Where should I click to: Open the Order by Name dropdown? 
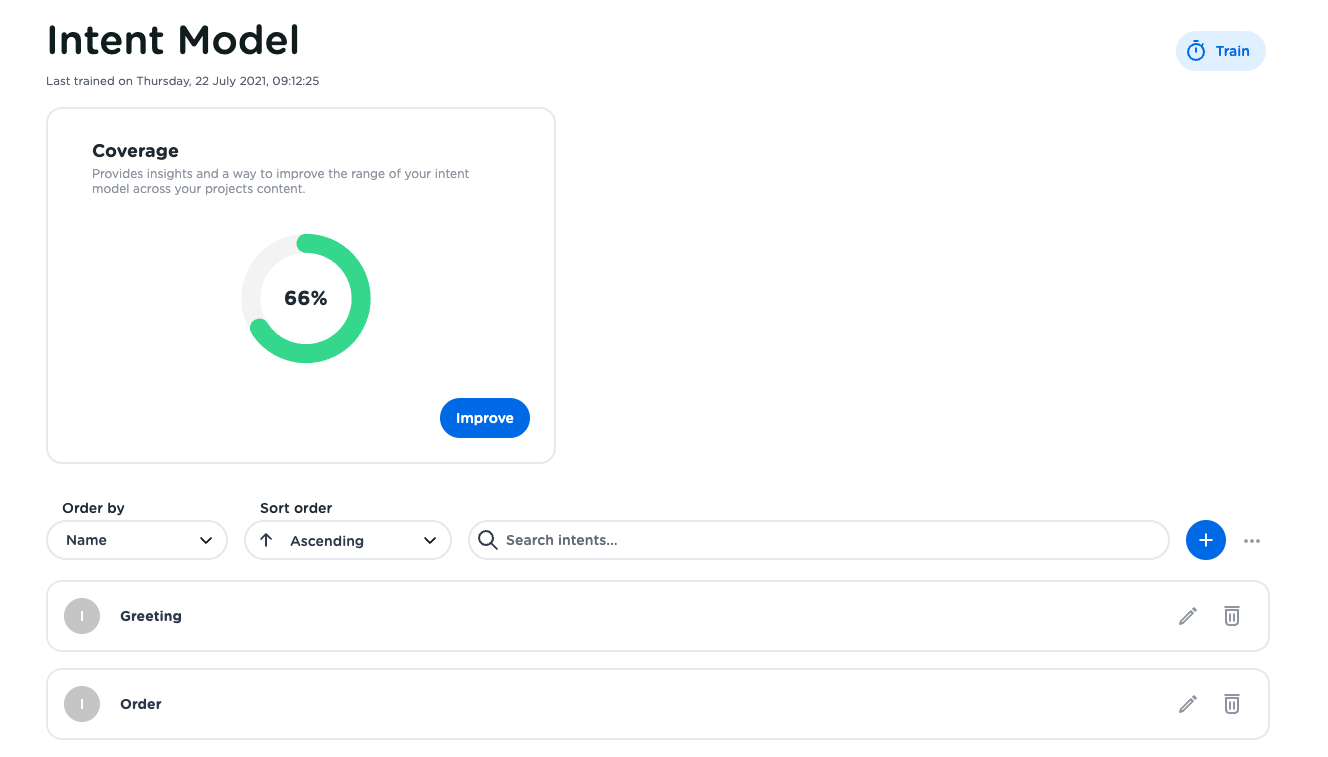tap(137, 540)
